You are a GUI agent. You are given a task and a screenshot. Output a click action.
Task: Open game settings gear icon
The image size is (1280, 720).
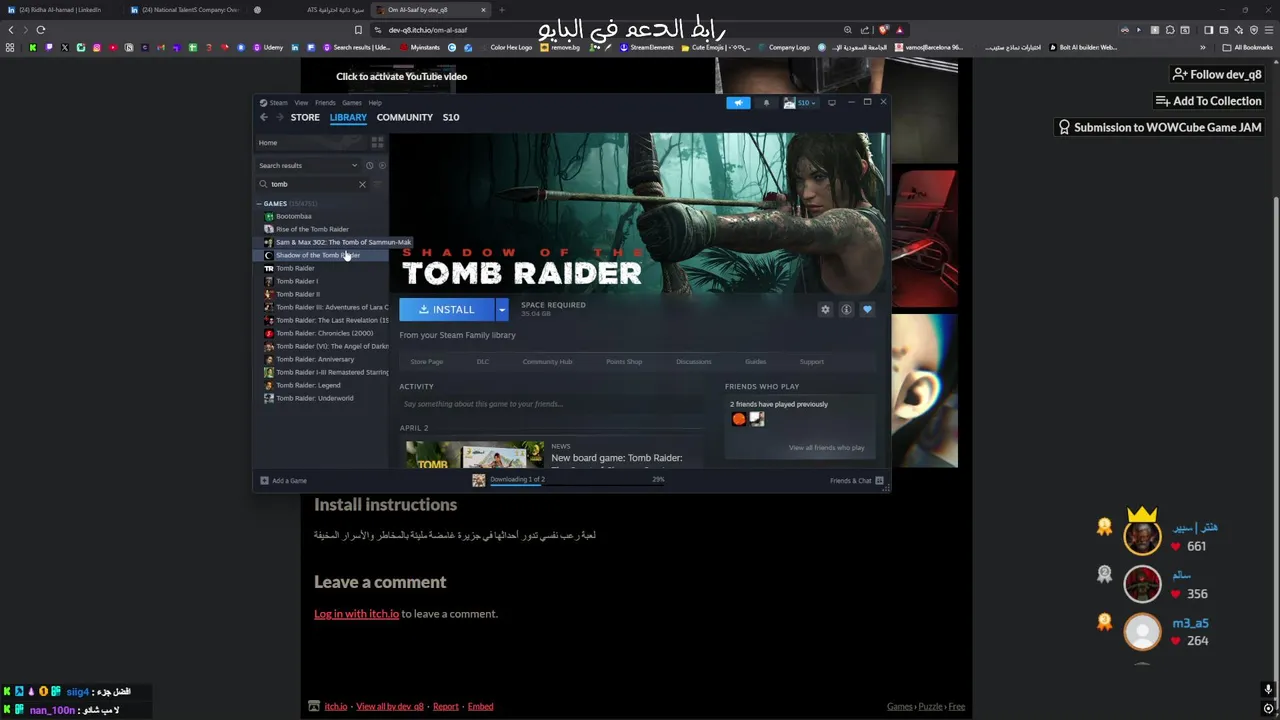tap(825, 309)
